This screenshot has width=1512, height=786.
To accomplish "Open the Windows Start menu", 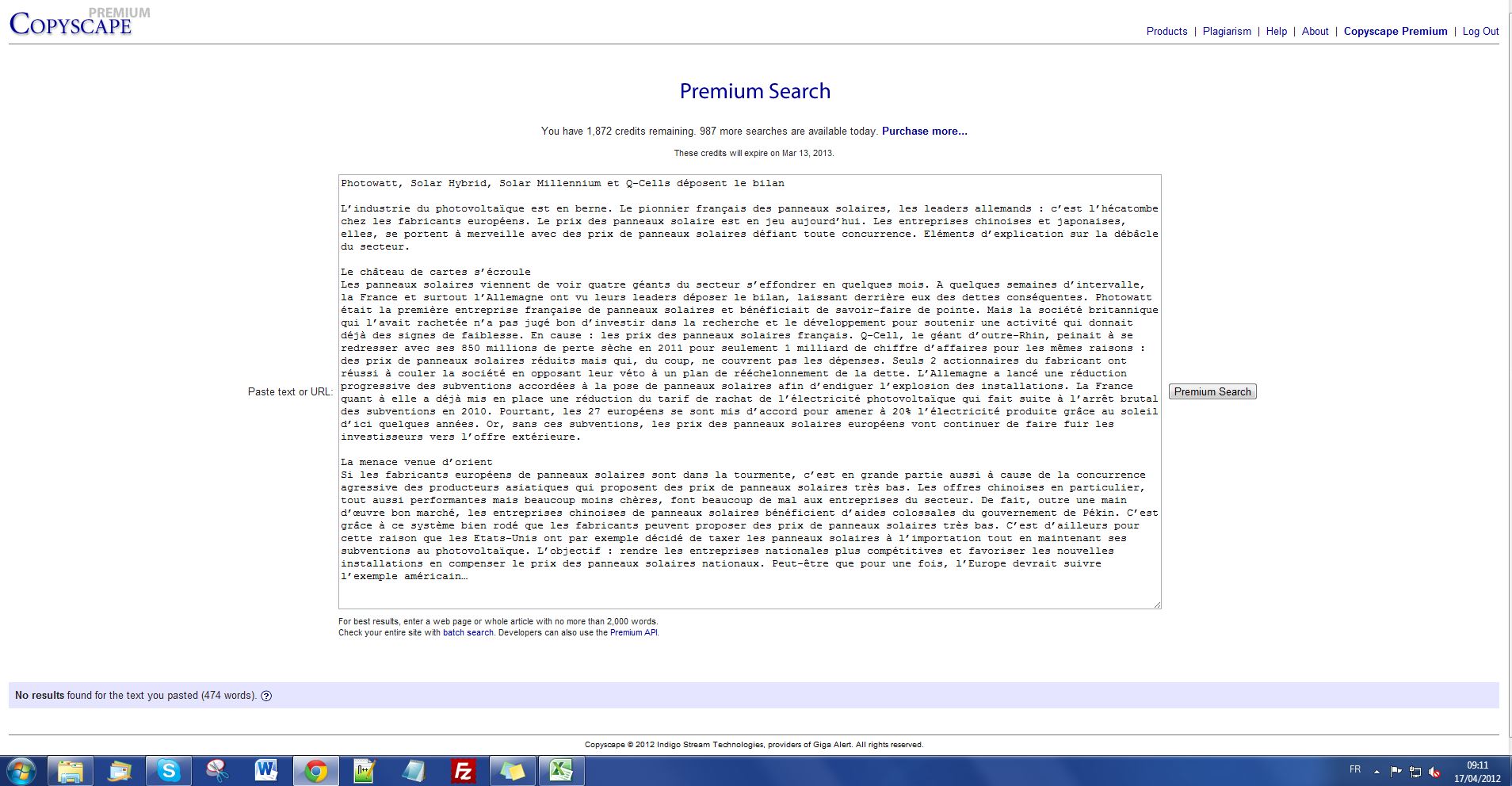I will (22, 770).
